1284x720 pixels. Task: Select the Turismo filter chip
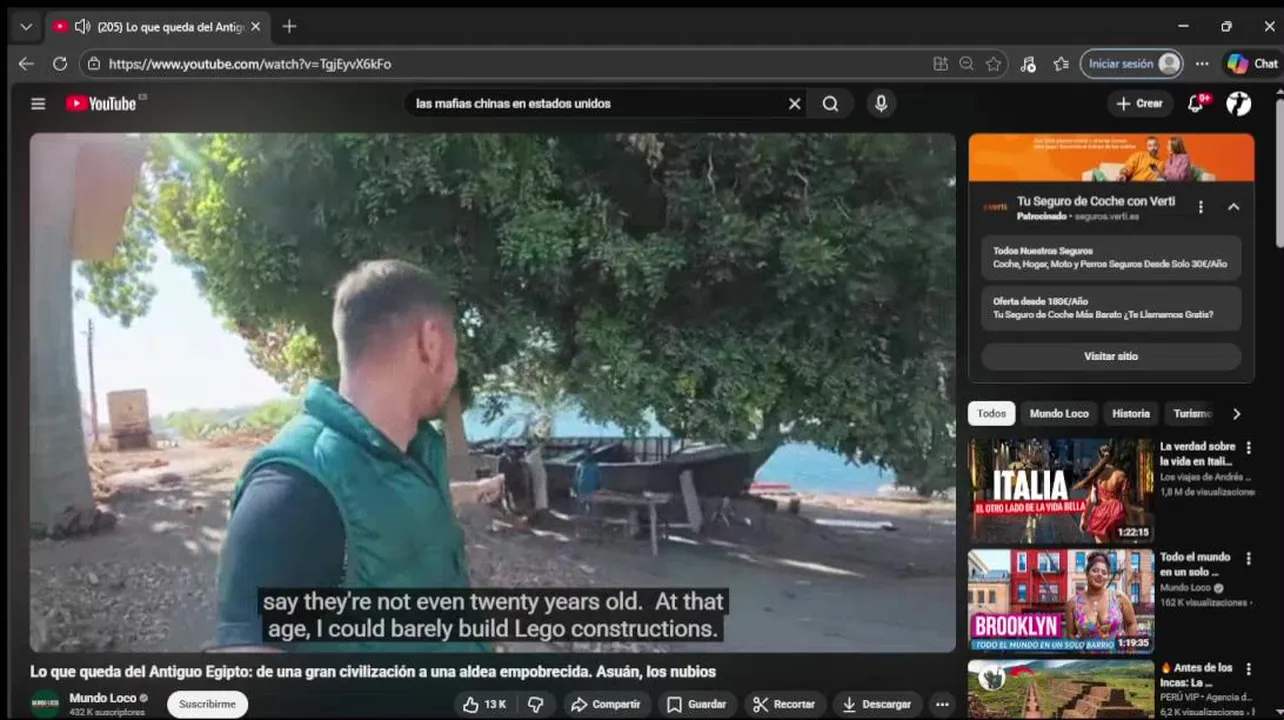(1192, 413)
